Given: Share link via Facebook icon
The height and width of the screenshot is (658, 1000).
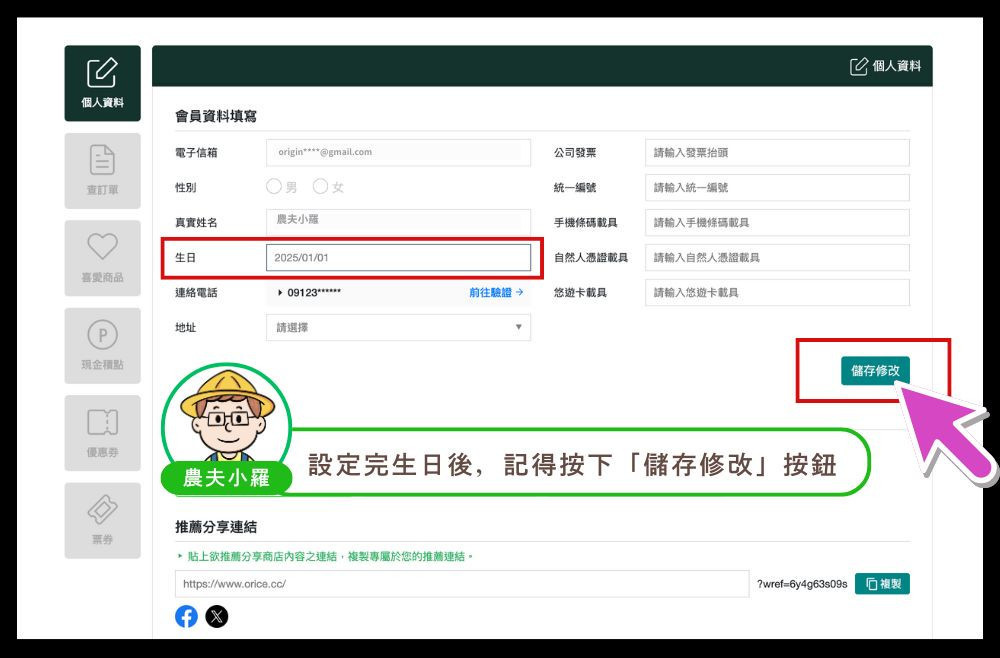Looking at the screenshot, I should (186, 616).
